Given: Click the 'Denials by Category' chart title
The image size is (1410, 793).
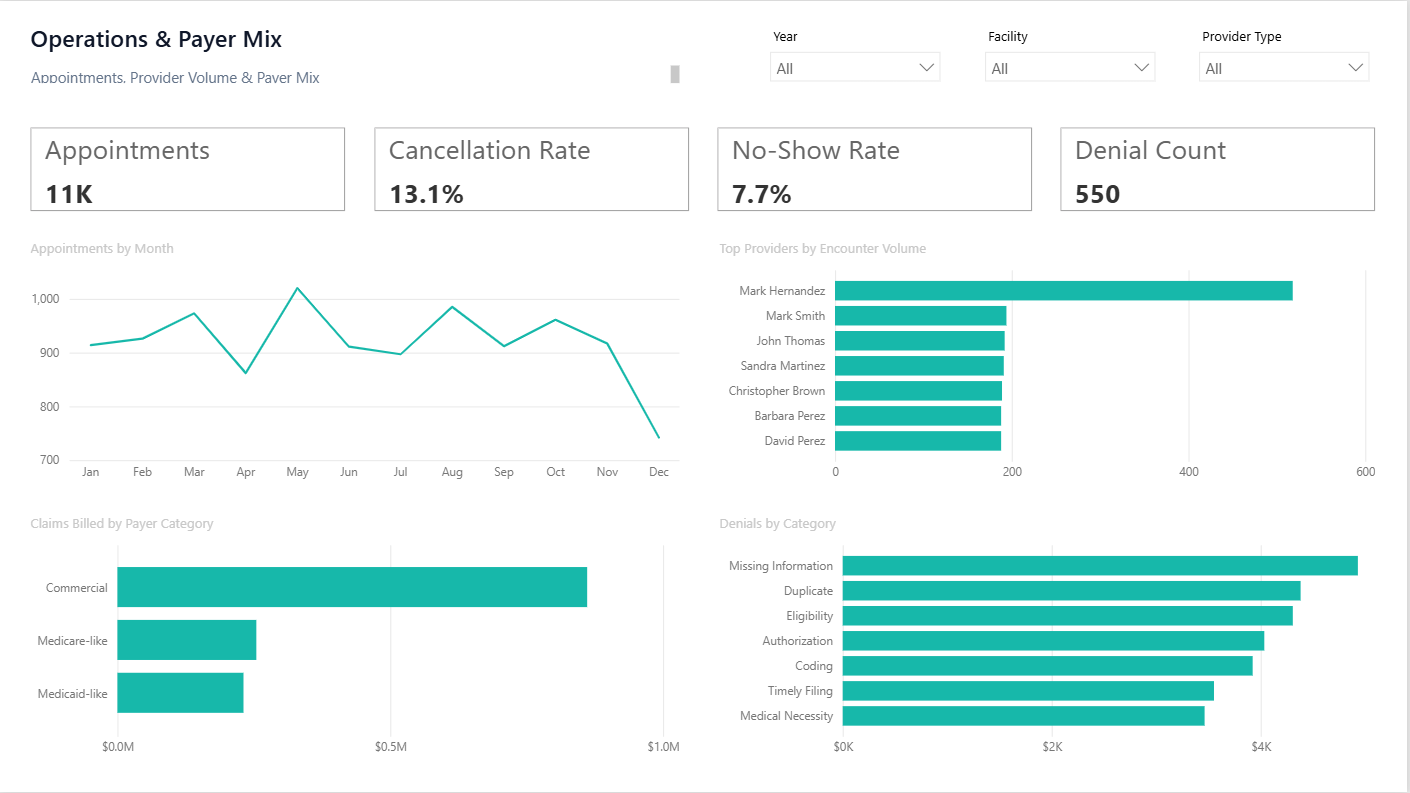Looking at the screenshot, I should pyautogui.click(x=778, y=524).
